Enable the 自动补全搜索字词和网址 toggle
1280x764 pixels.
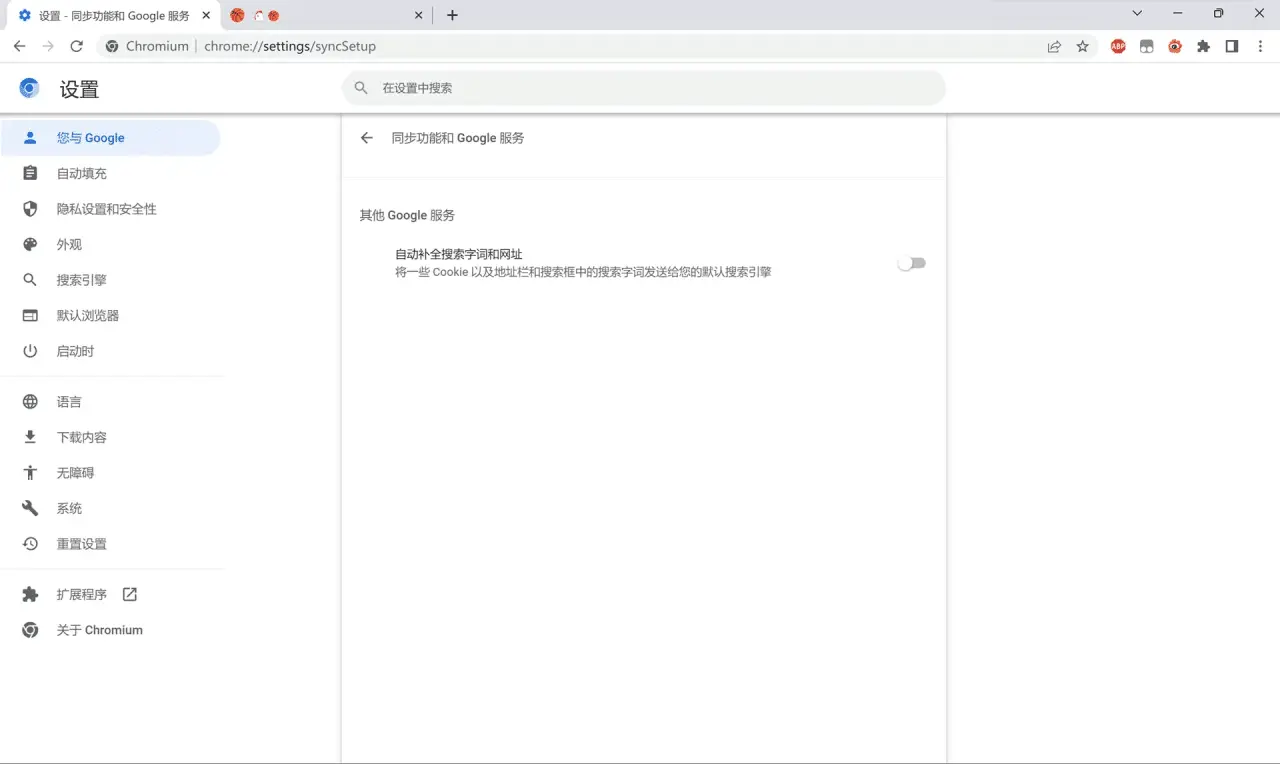[x=911, y=263]
